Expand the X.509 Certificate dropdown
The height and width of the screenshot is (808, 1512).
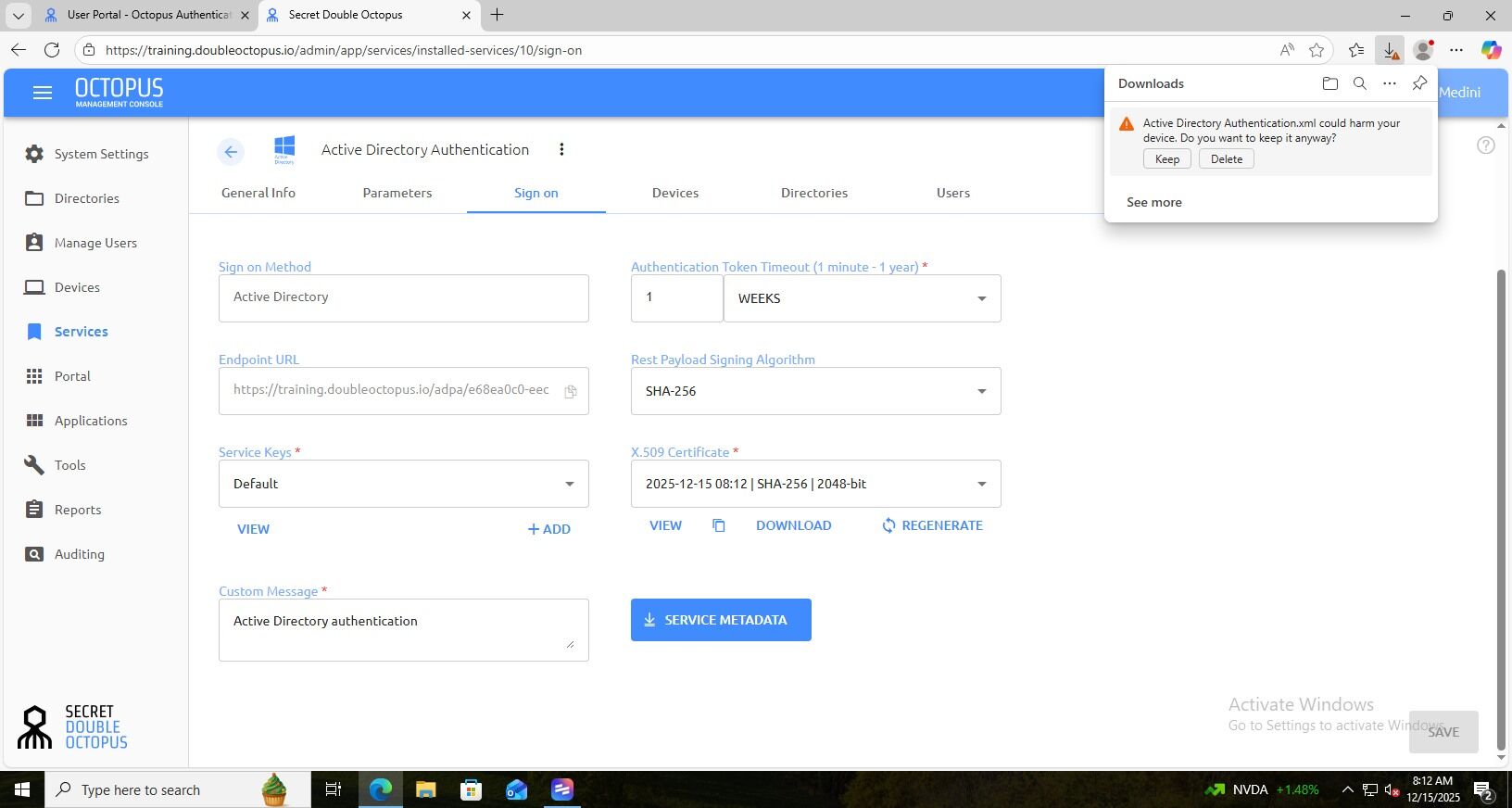(816, 484)
